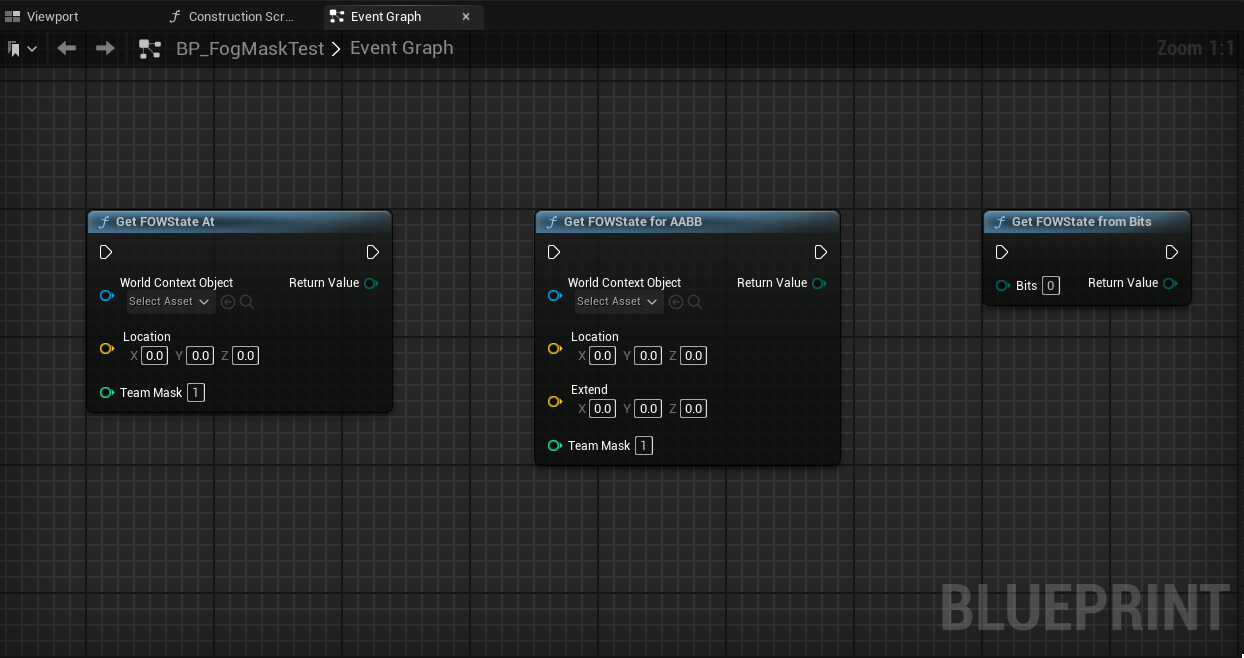
Task: Click Bits input pin on from Bits node
Action: (x=1003, y=286)
